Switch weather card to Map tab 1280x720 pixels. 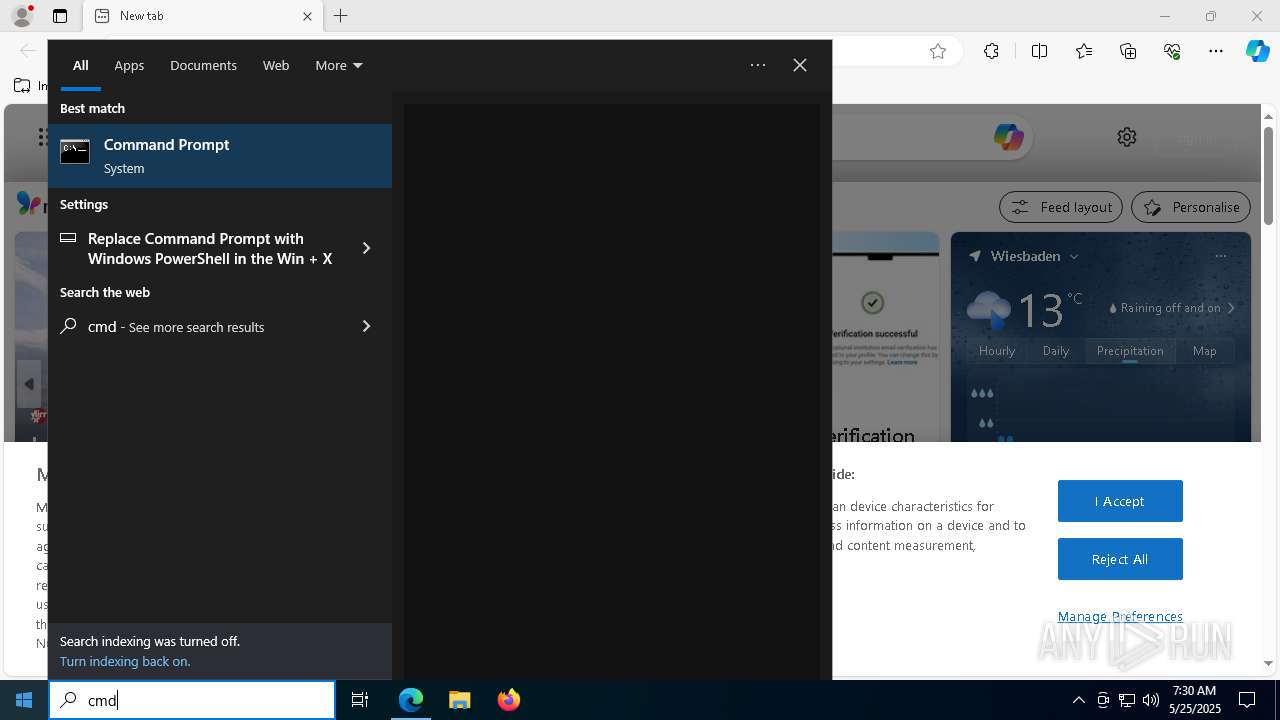(x=1205, y=351)
